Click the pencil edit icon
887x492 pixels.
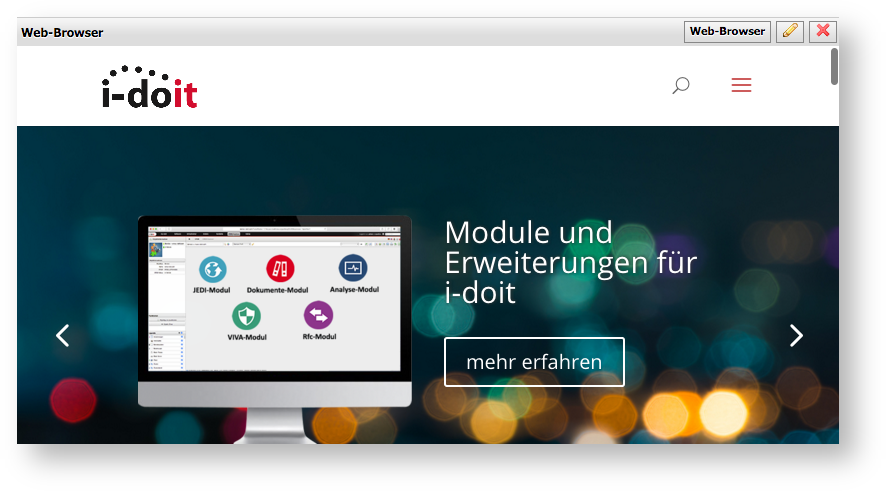pyautogui.click(x=790, y=31)
